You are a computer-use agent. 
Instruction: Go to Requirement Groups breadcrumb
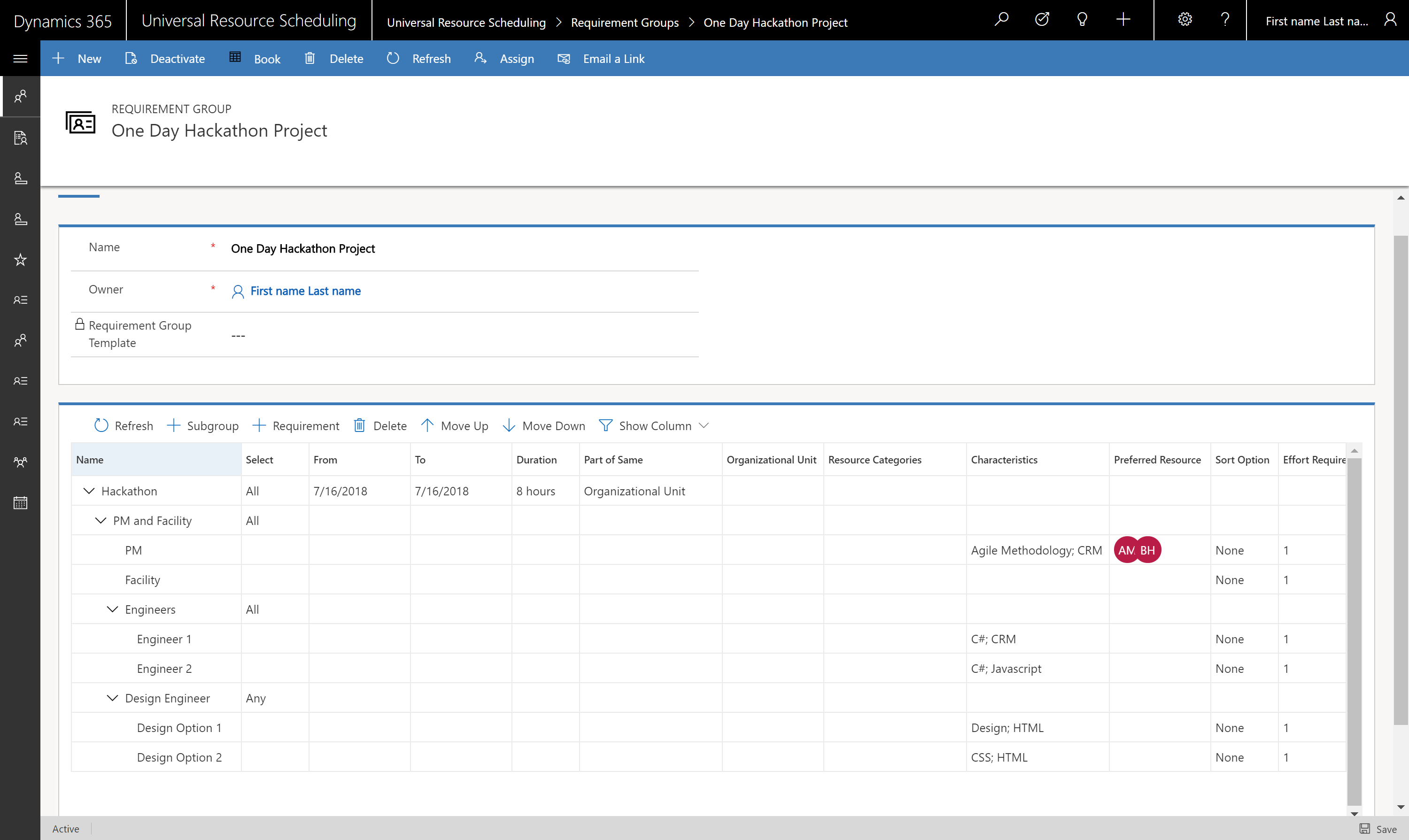pos(624,23)
